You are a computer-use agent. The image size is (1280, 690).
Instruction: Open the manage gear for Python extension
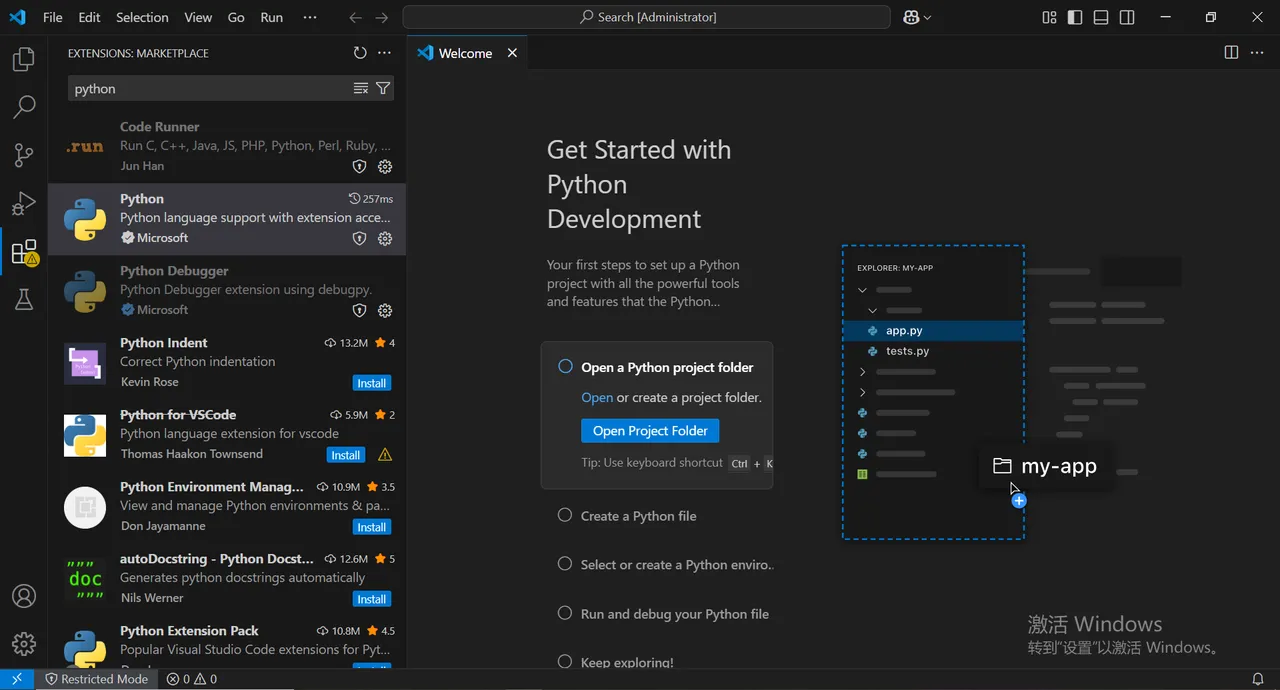(385, 238)
